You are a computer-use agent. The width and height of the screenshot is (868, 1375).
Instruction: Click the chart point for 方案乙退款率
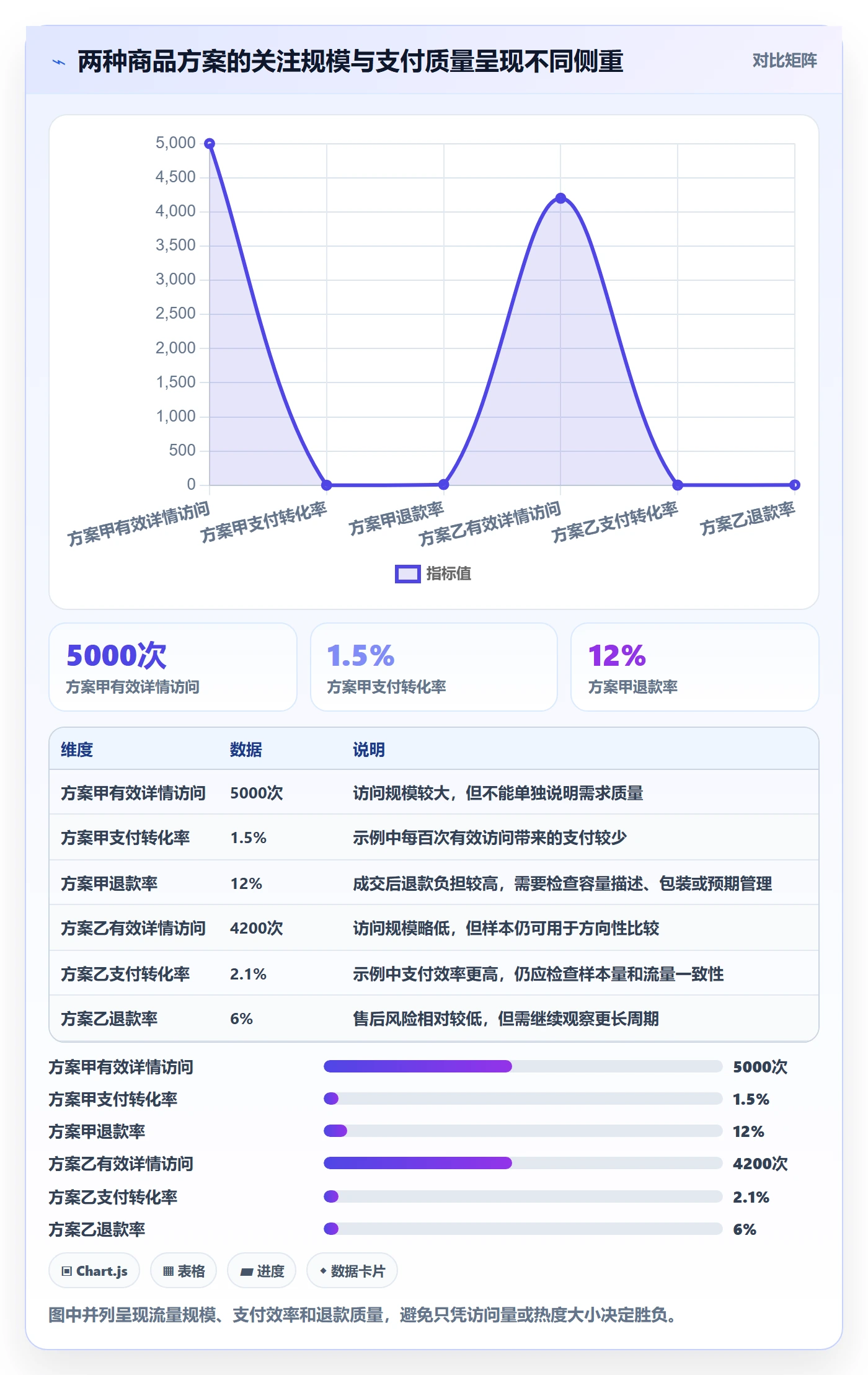coord(795,485)
